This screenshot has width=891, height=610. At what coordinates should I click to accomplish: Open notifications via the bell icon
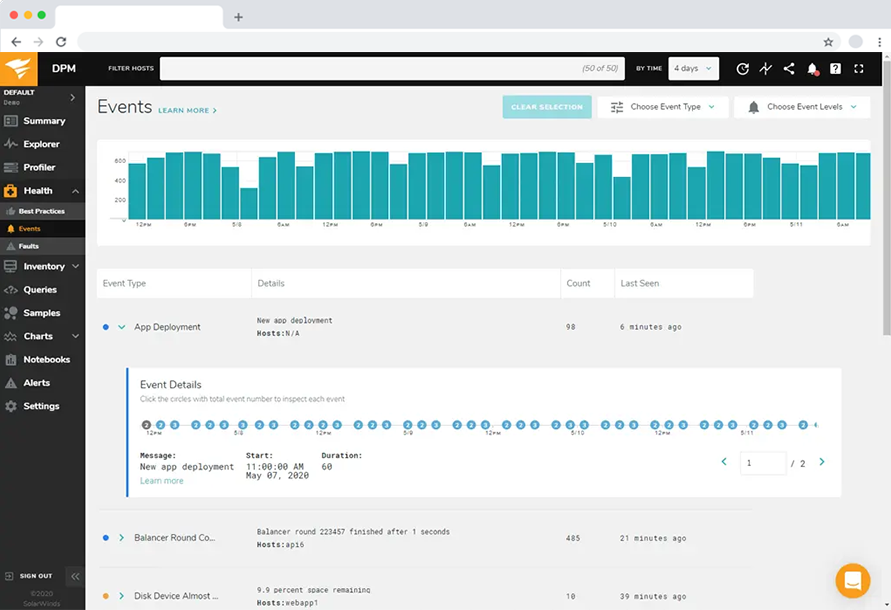(813, 68)
